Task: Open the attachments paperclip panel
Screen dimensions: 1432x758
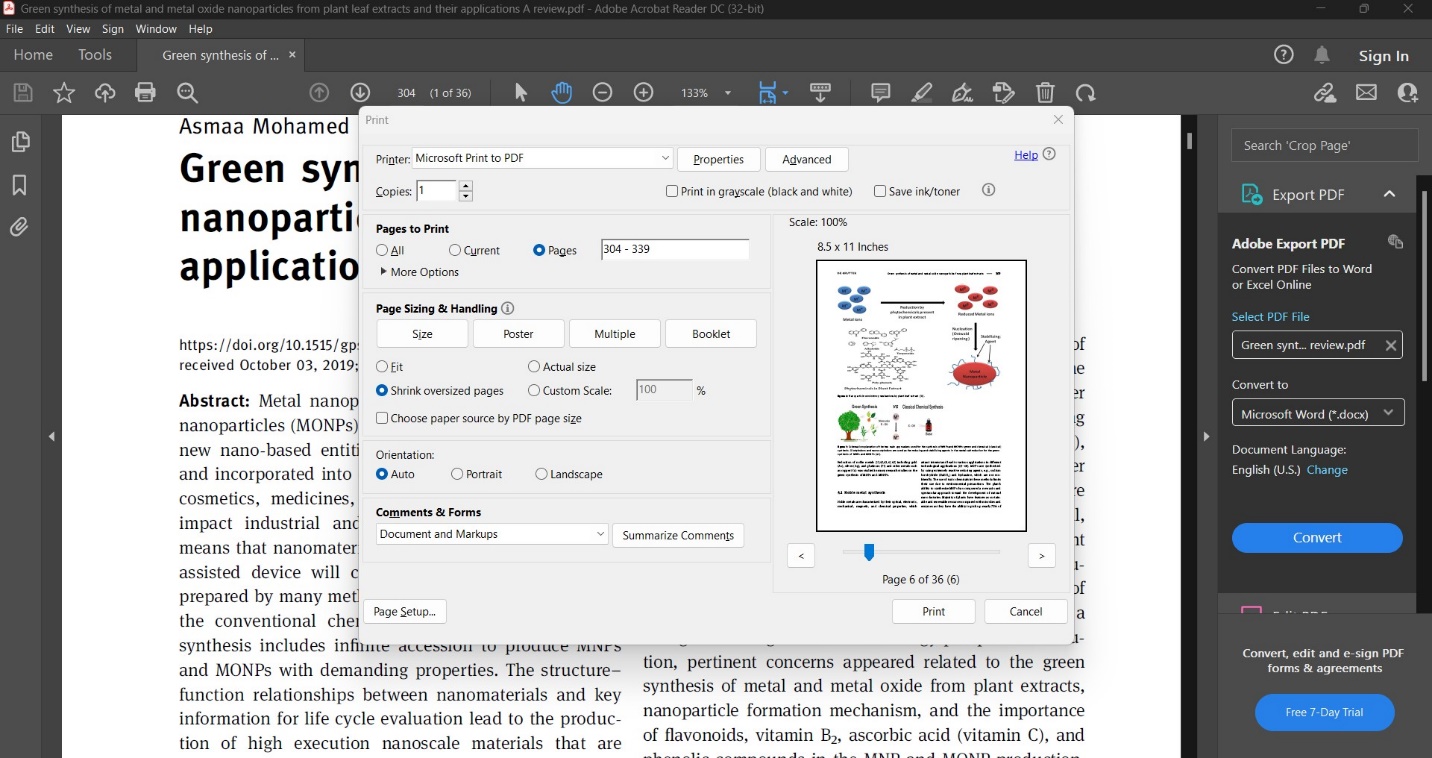Action: pos(19,228)
